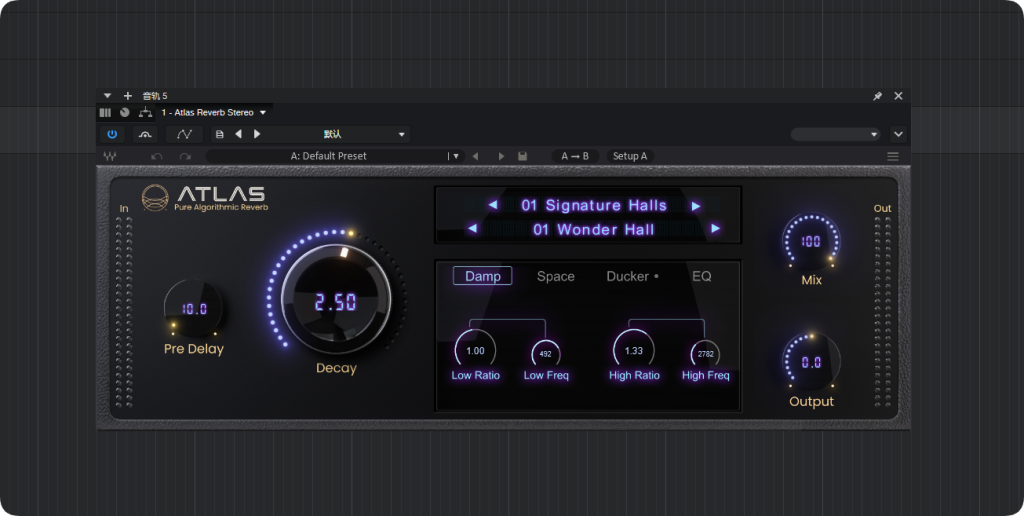Add plugin with the plus icon
This screenshot has width=1024, height=516.
pos(127,96)
